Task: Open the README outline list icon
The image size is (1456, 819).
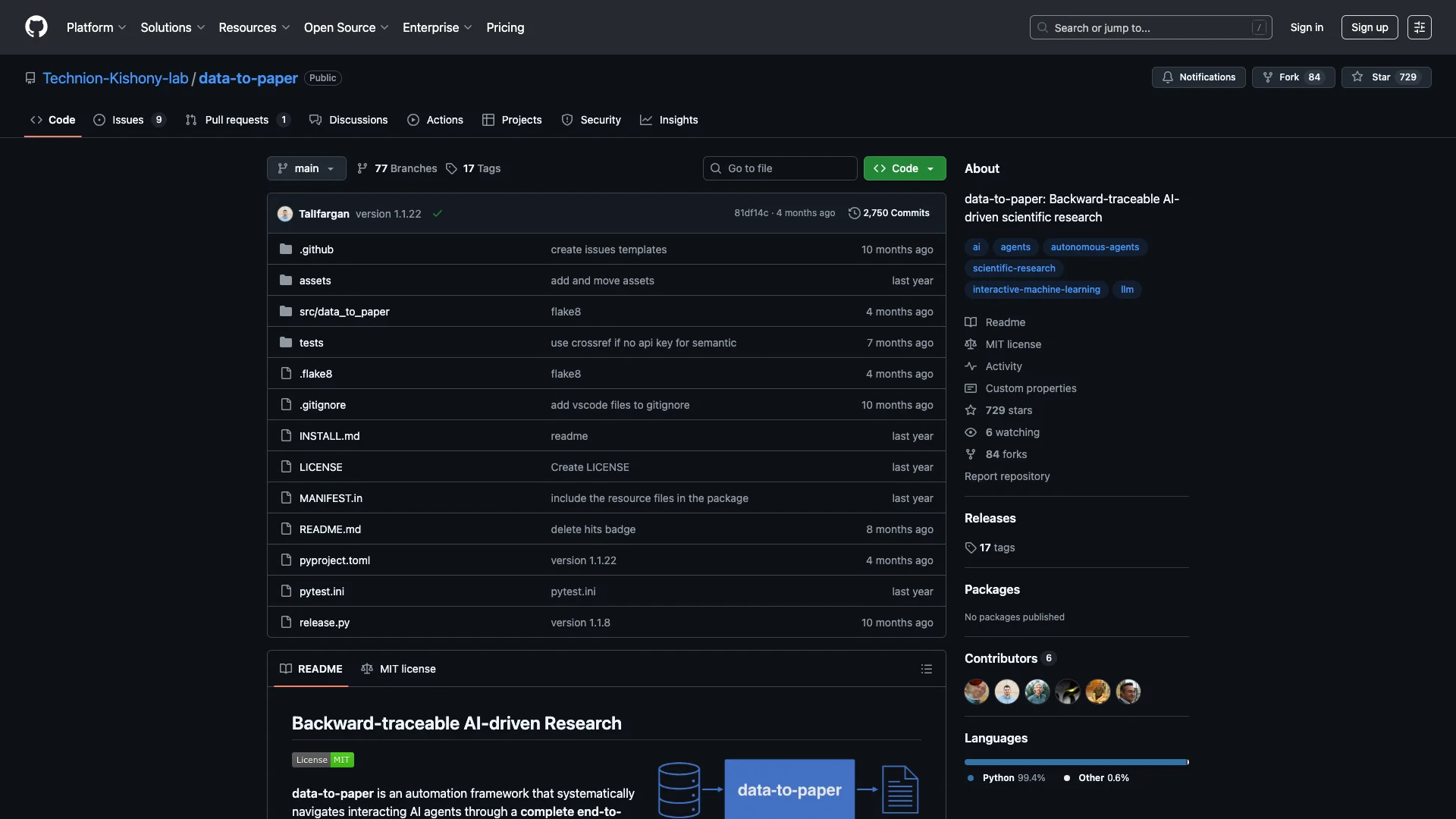Action: tap(926, 669)
